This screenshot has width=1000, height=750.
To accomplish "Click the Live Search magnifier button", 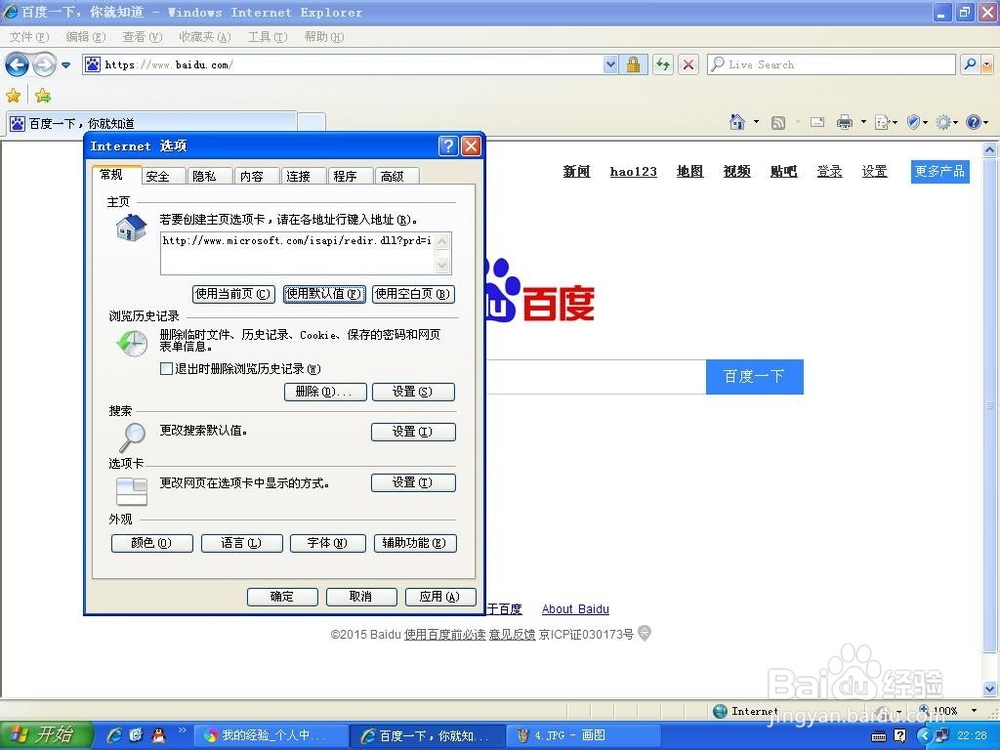I will [970, 64].
